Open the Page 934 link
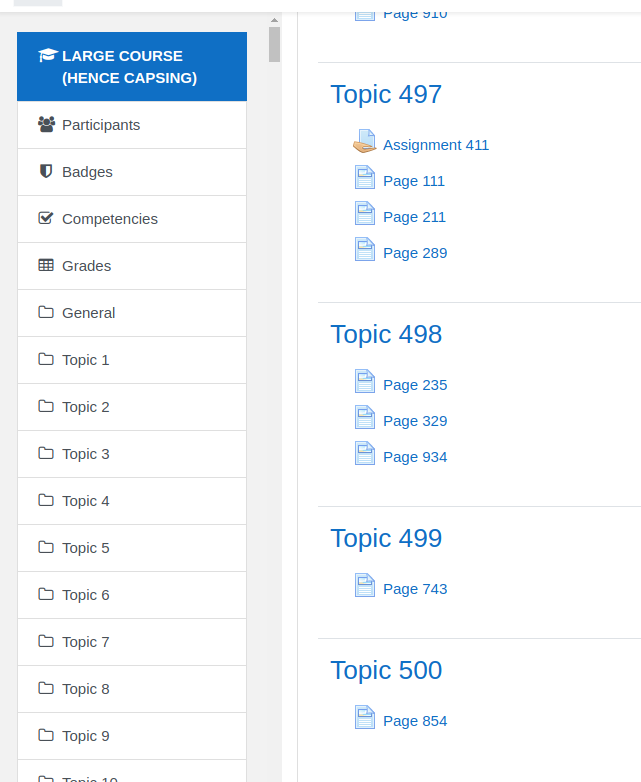 point(415,457)
